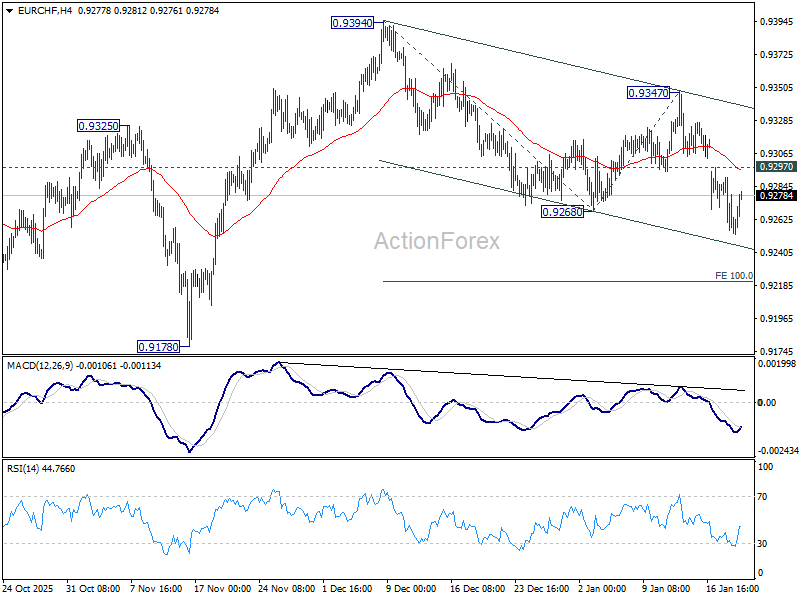
Task: Click the 0.92680 low price label
Action: coord(562,212)
